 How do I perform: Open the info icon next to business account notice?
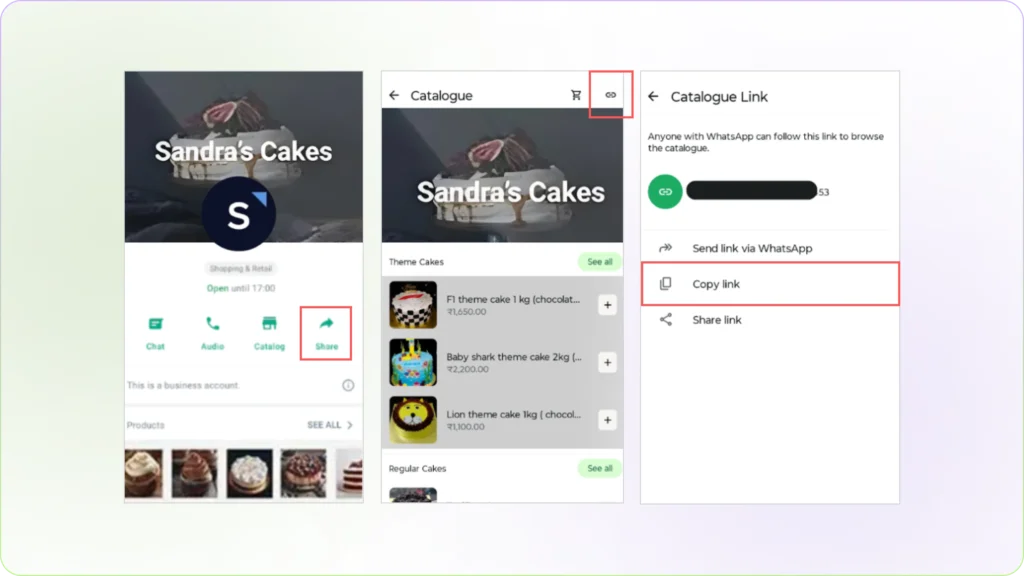347,385
